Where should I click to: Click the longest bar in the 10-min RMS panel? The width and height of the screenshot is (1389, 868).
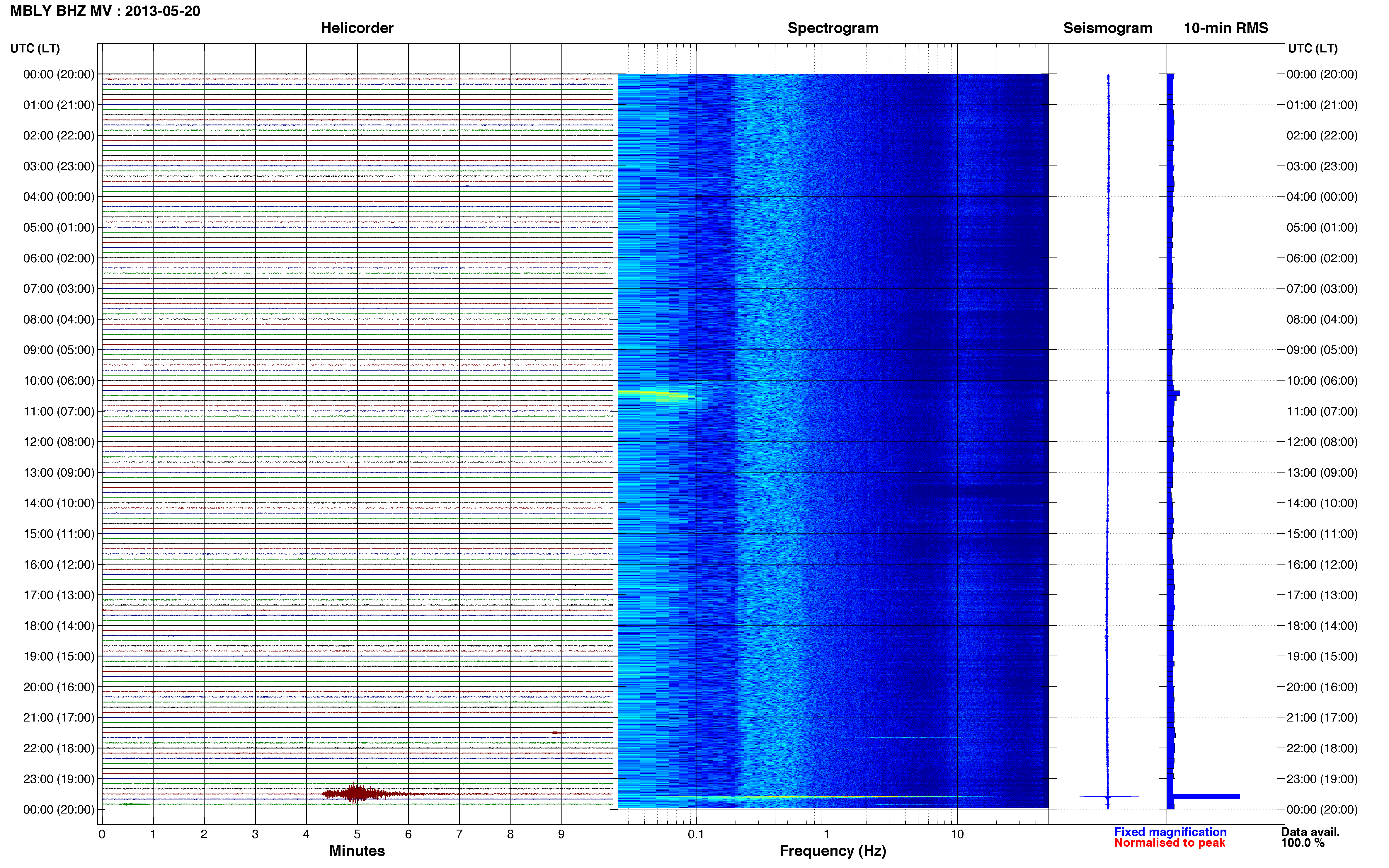tap(1206, 796)
